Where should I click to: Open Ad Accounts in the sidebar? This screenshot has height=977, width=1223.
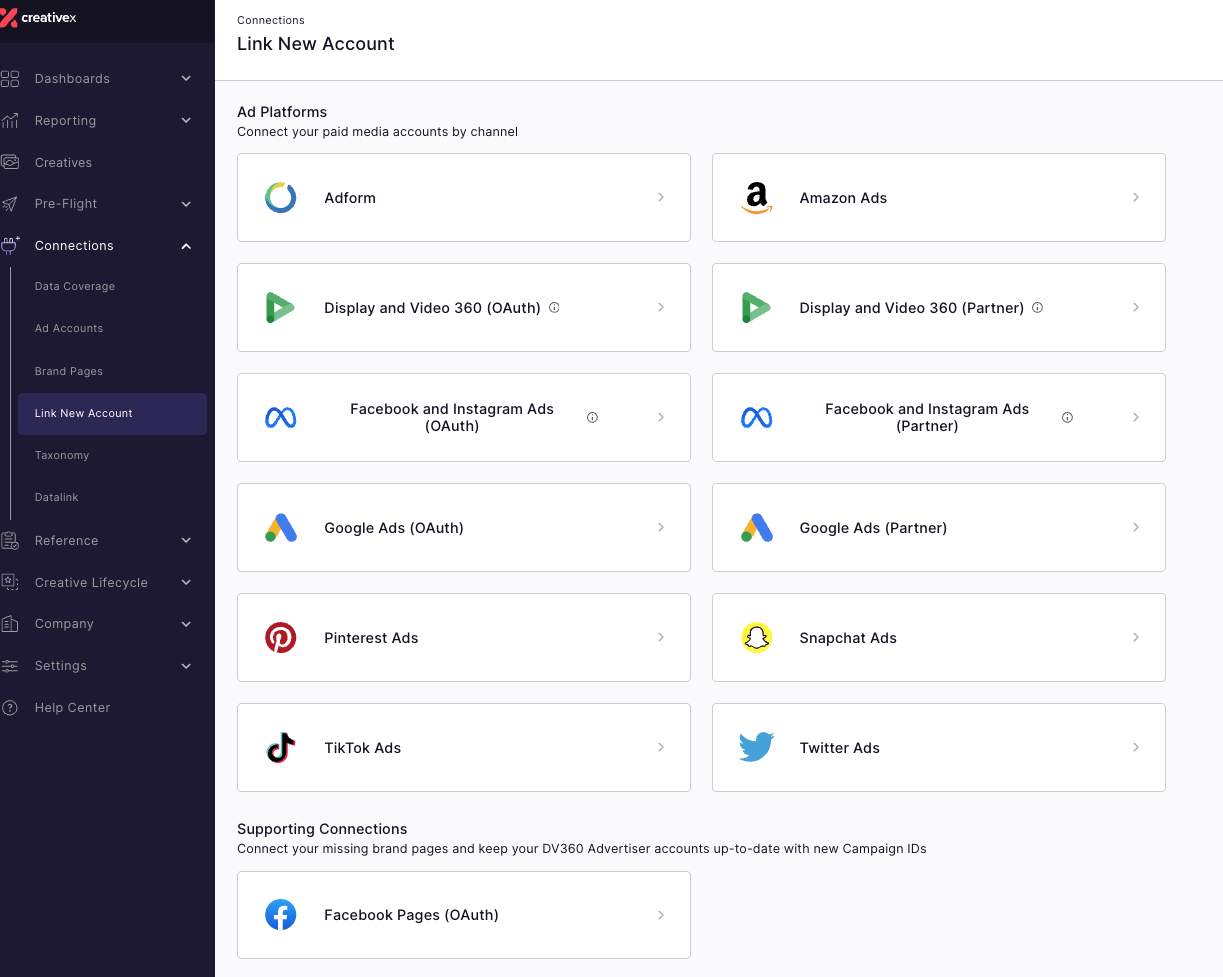click(x=69, y=329)
